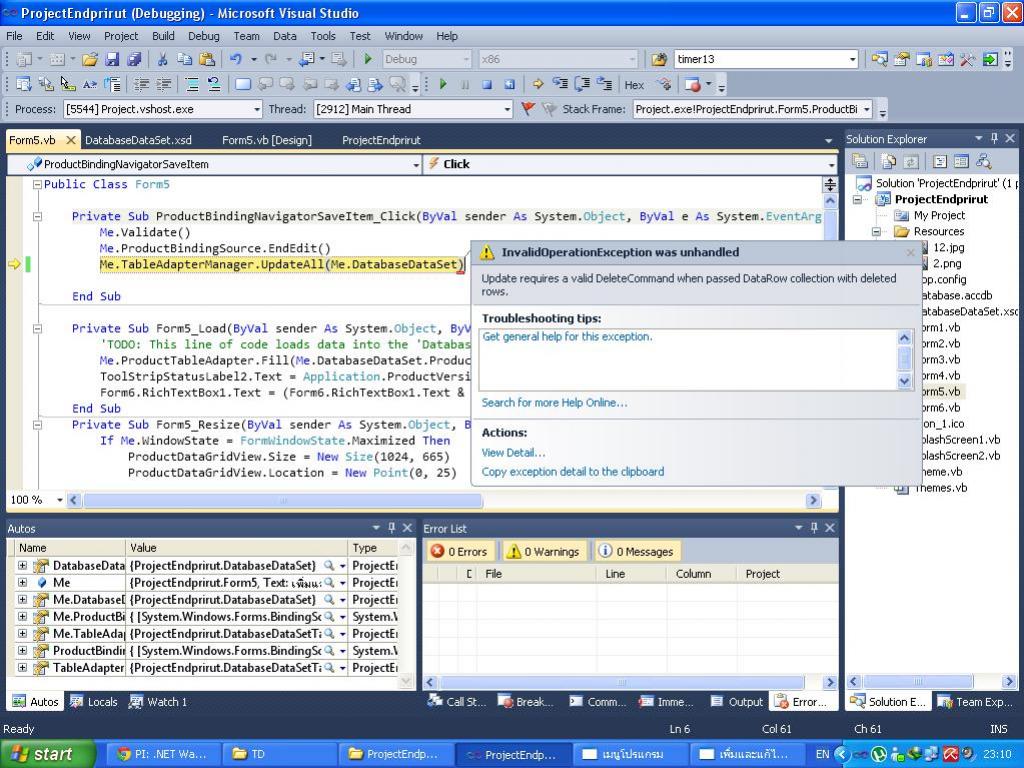Switch to the DatabaseDataSet.xsd tab
The height and width of the screenshot is (768, 1024).
[x=138, y=140]
